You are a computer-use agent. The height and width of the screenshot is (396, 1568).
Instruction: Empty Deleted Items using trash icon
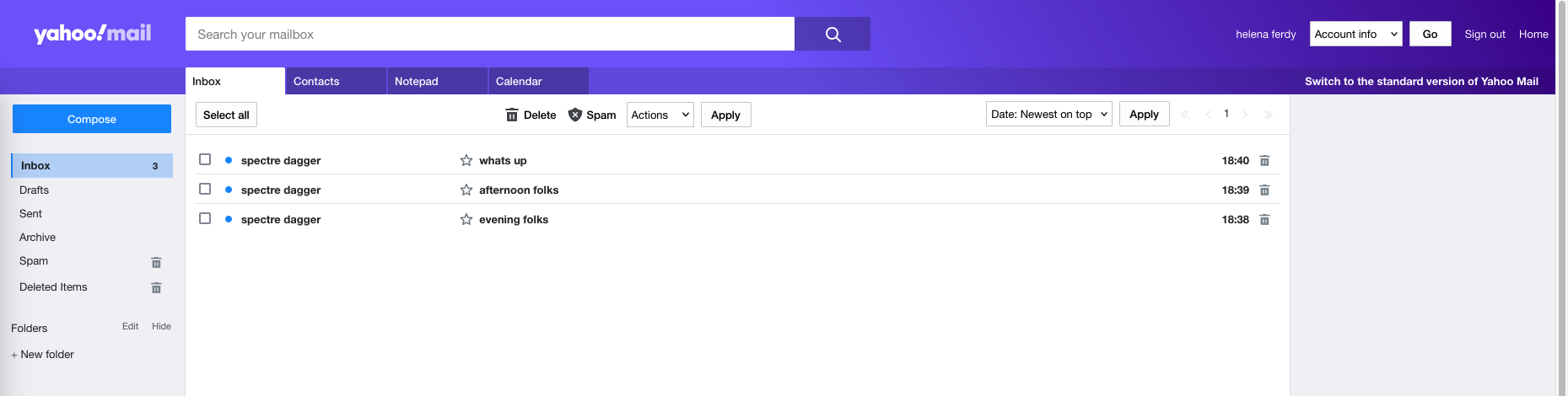pos(156,288)
